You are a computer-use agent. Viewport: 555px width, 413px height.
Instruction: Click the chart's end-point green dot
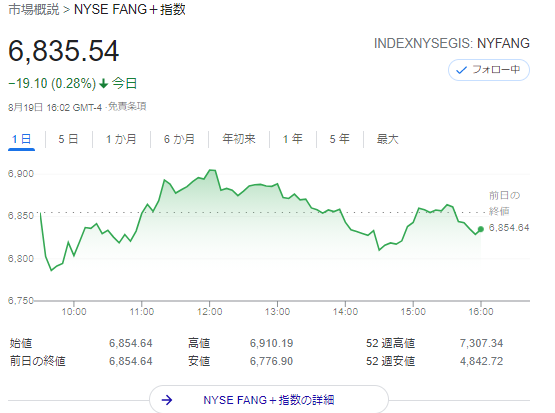[481, 229]
